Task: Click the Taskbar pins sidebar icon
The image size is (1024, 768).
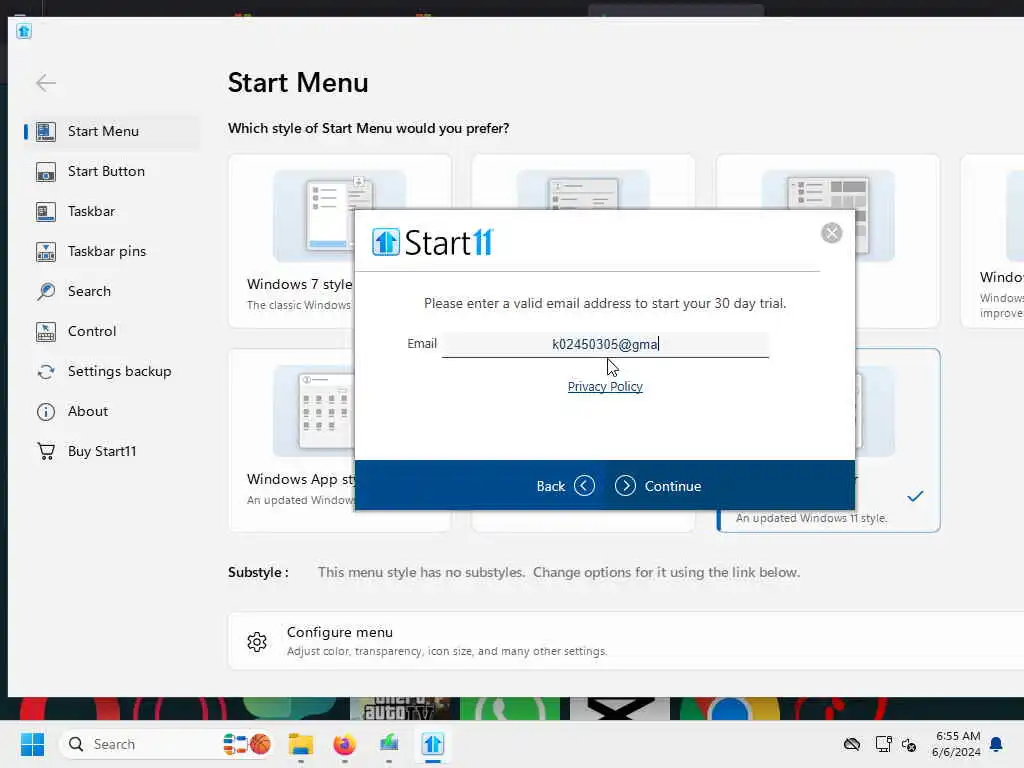Action: click(x=46, y=251)
